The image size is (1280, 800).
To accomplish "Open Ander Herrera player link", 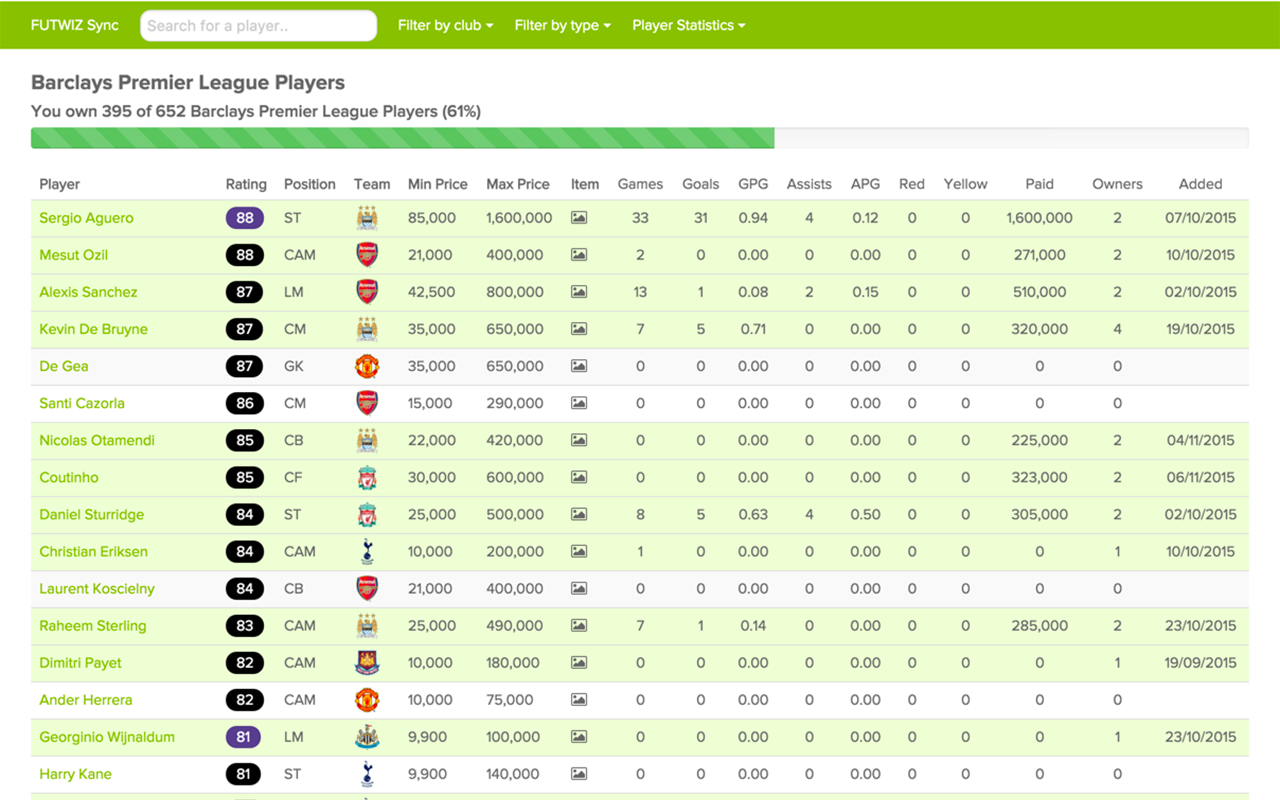I will [x=86, y=699].
